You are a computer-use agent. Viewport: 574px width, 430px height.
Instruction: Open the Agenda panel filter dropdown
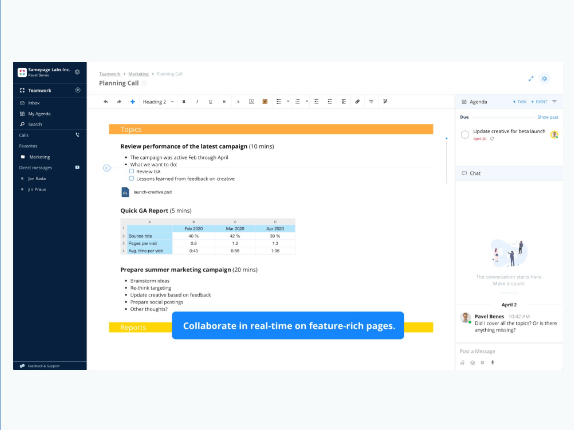pyautogui.click(x=554, y=102)
